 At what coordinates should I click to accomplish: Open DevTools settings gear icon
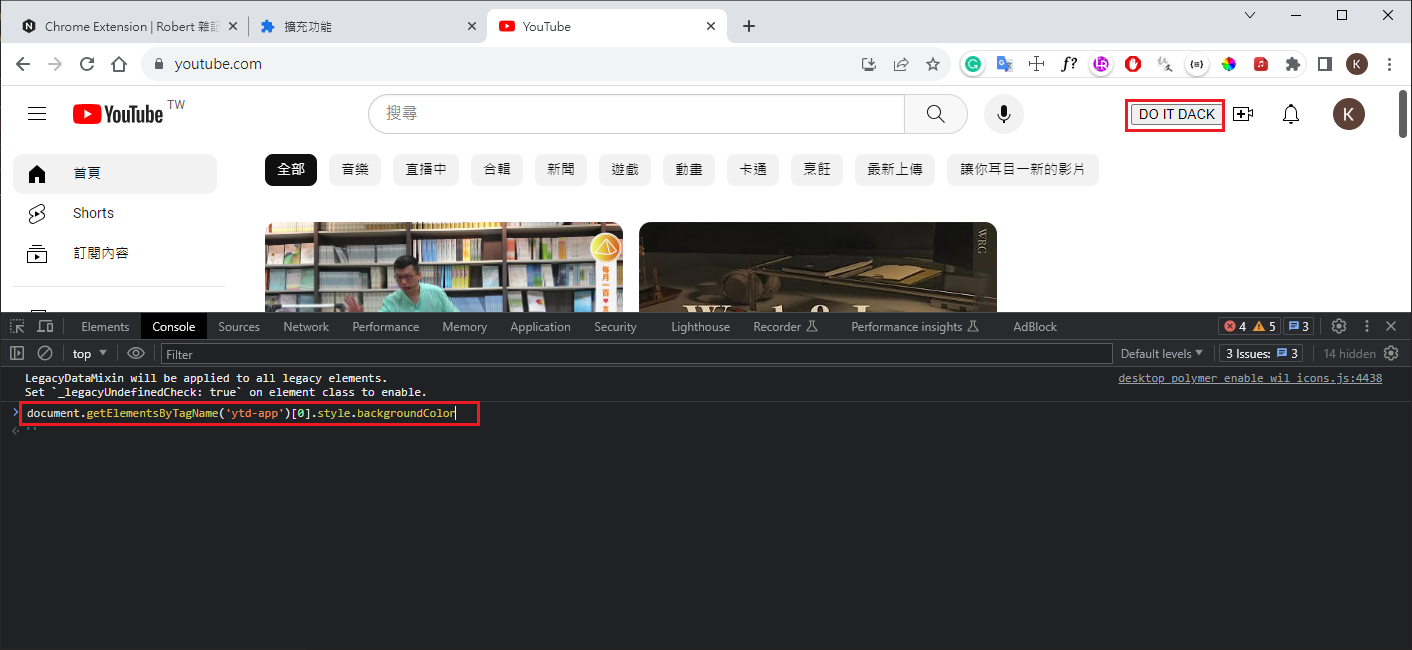[x=1339, y=326]
